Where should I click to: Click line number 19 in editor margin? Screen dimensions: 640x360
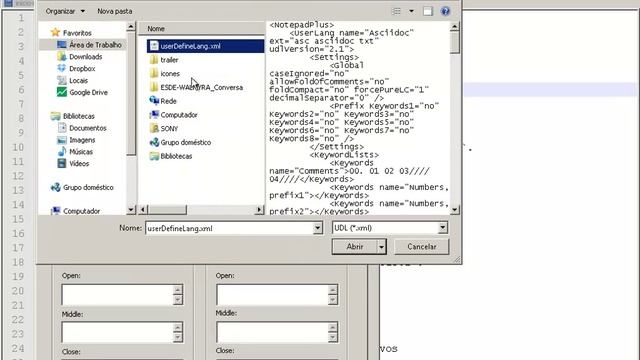[x=18, y=277]
